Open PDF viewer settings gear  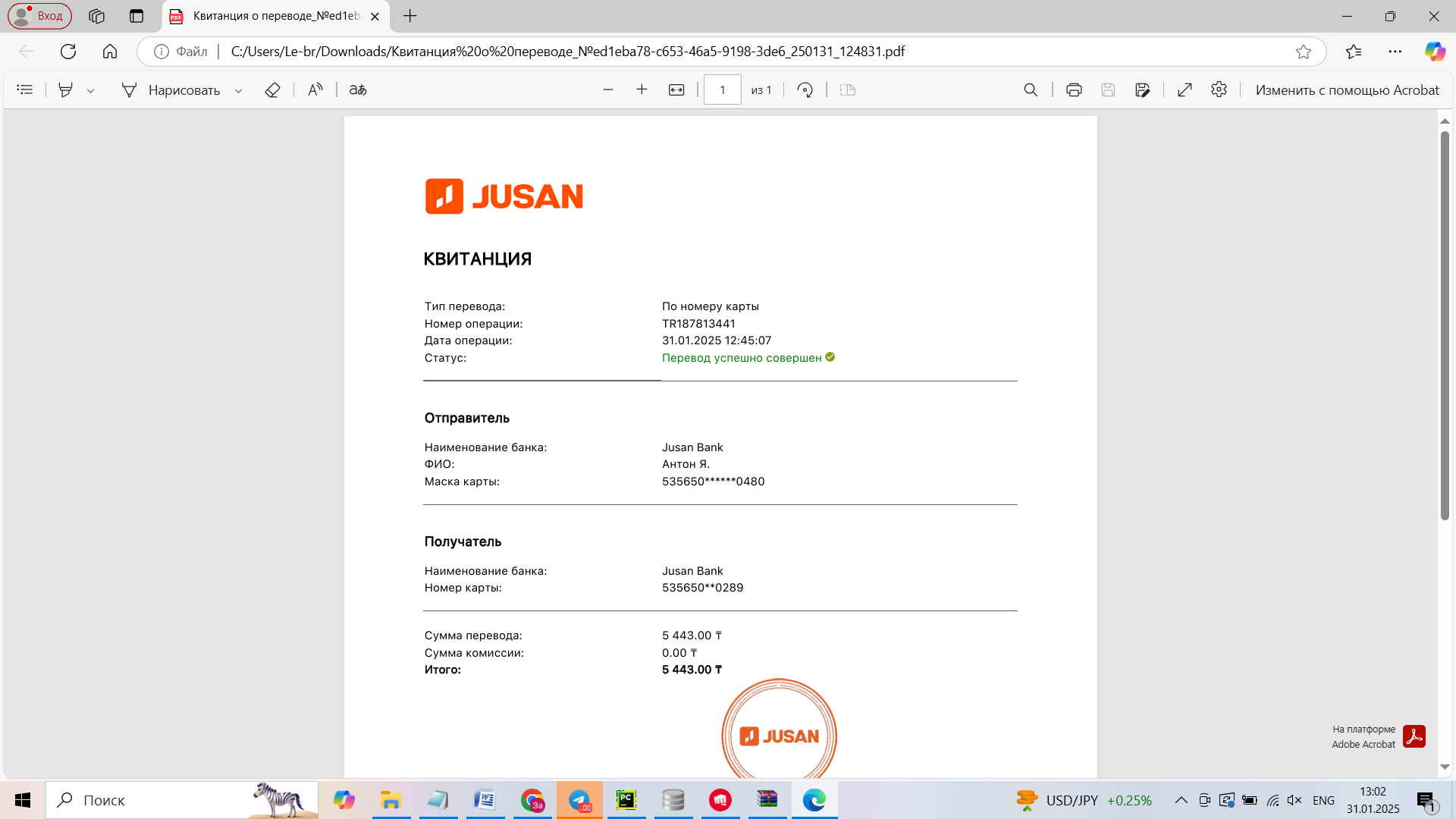tap(1219, 89)
